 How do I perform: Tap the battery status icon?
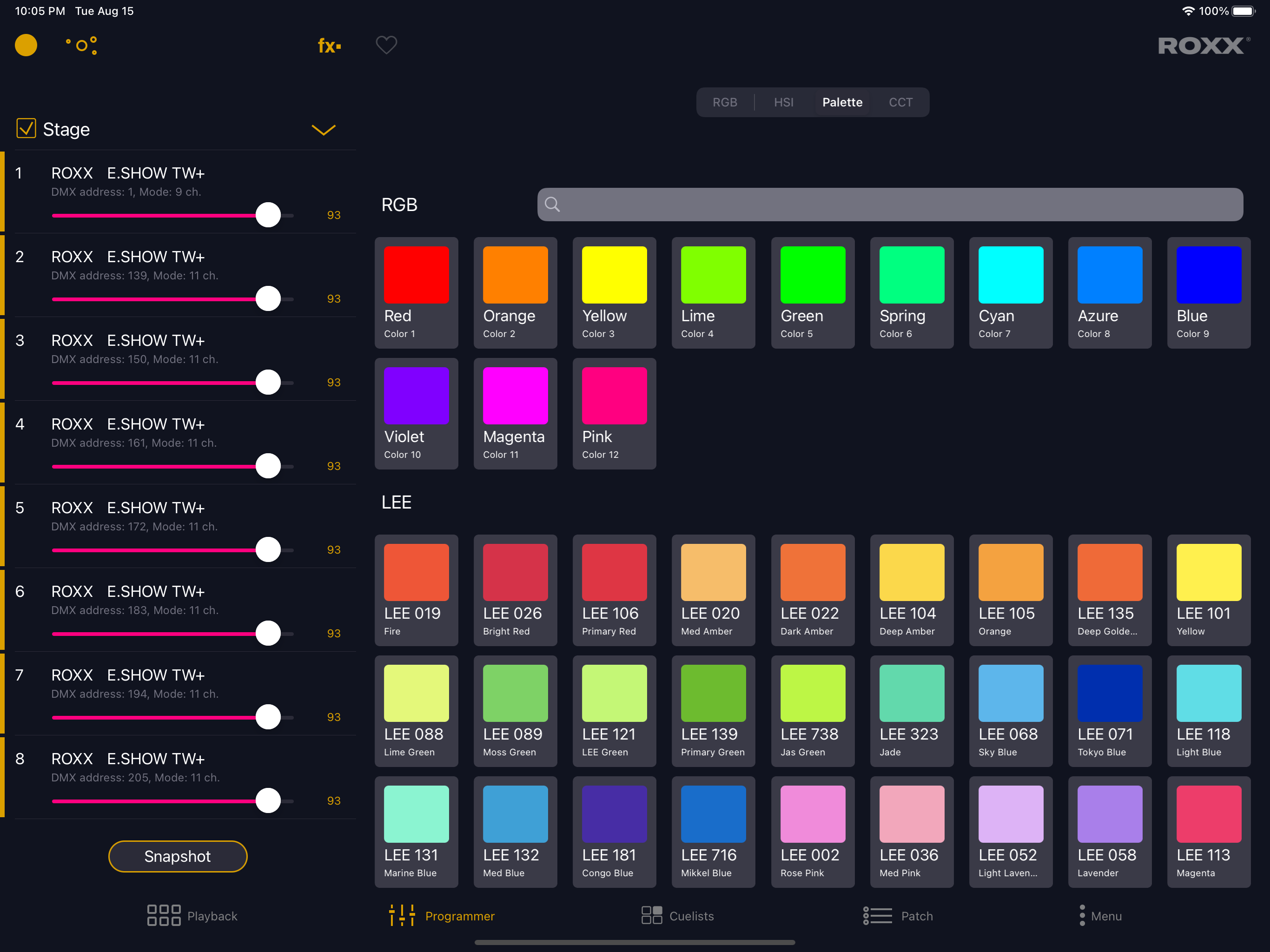pyautogui.click(x=1244, y=11)
